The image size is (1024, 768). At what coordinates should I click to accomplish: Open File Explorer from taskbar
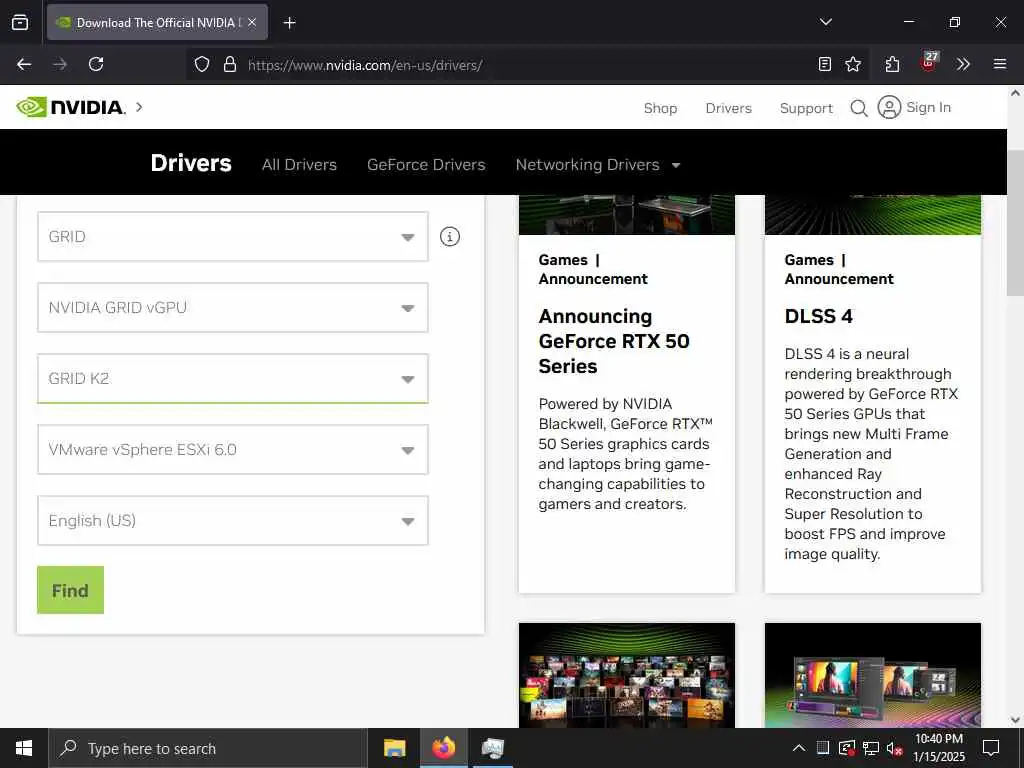tap(394, 748)
